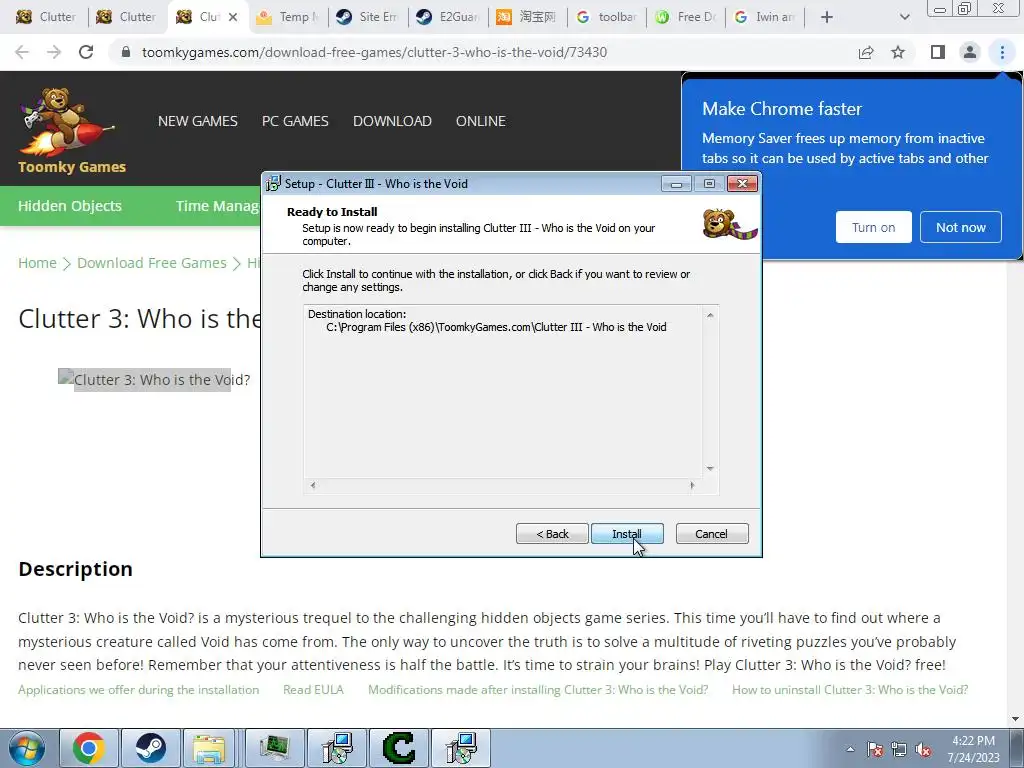Image resolution: width=1024 pixels, height=768 pixels.
Task: Click right arrow of horizontal scrollbar
Action: click(x=692, y=485)
